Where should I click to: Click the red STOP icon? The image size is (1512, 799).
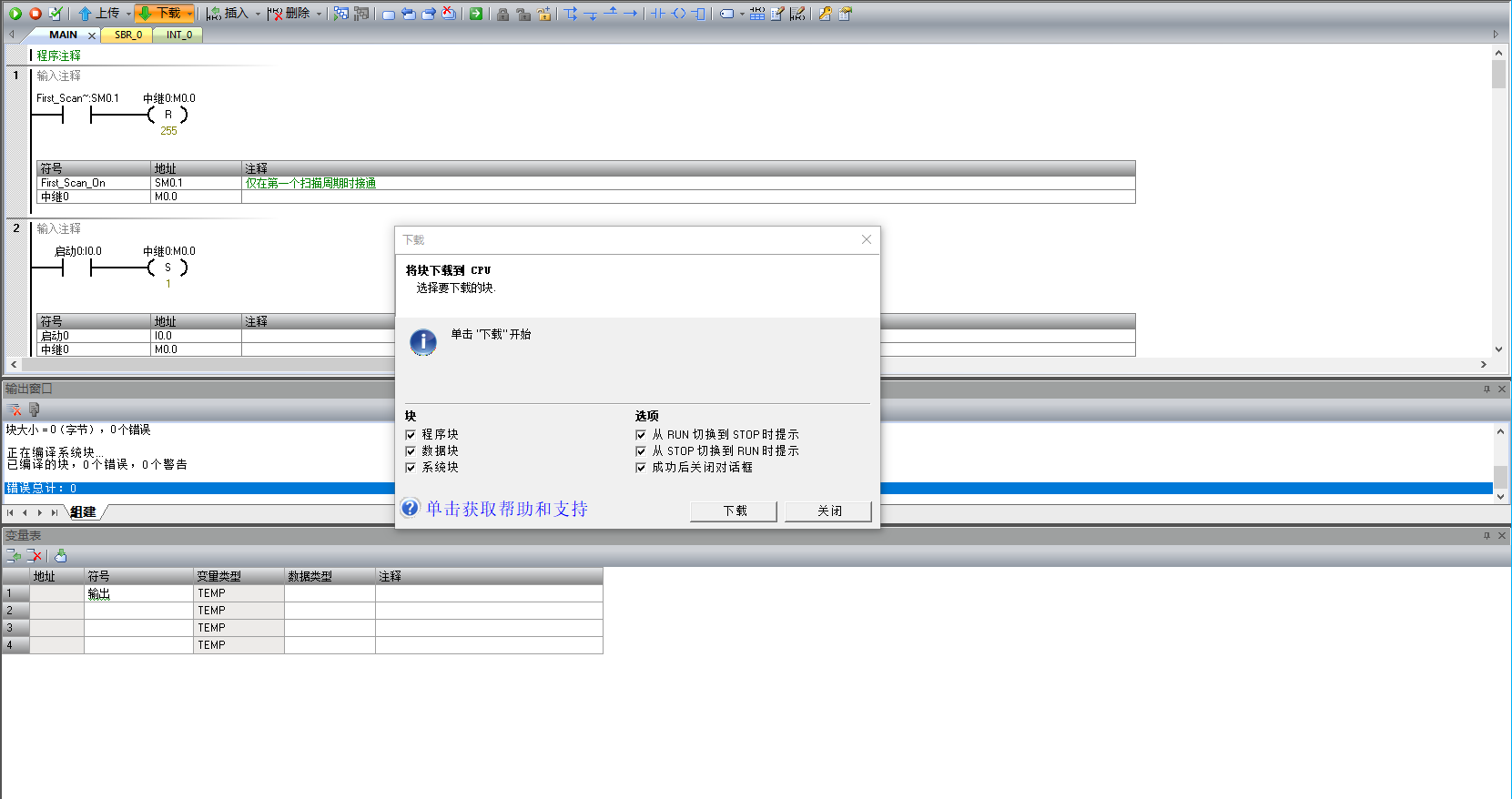36,14
